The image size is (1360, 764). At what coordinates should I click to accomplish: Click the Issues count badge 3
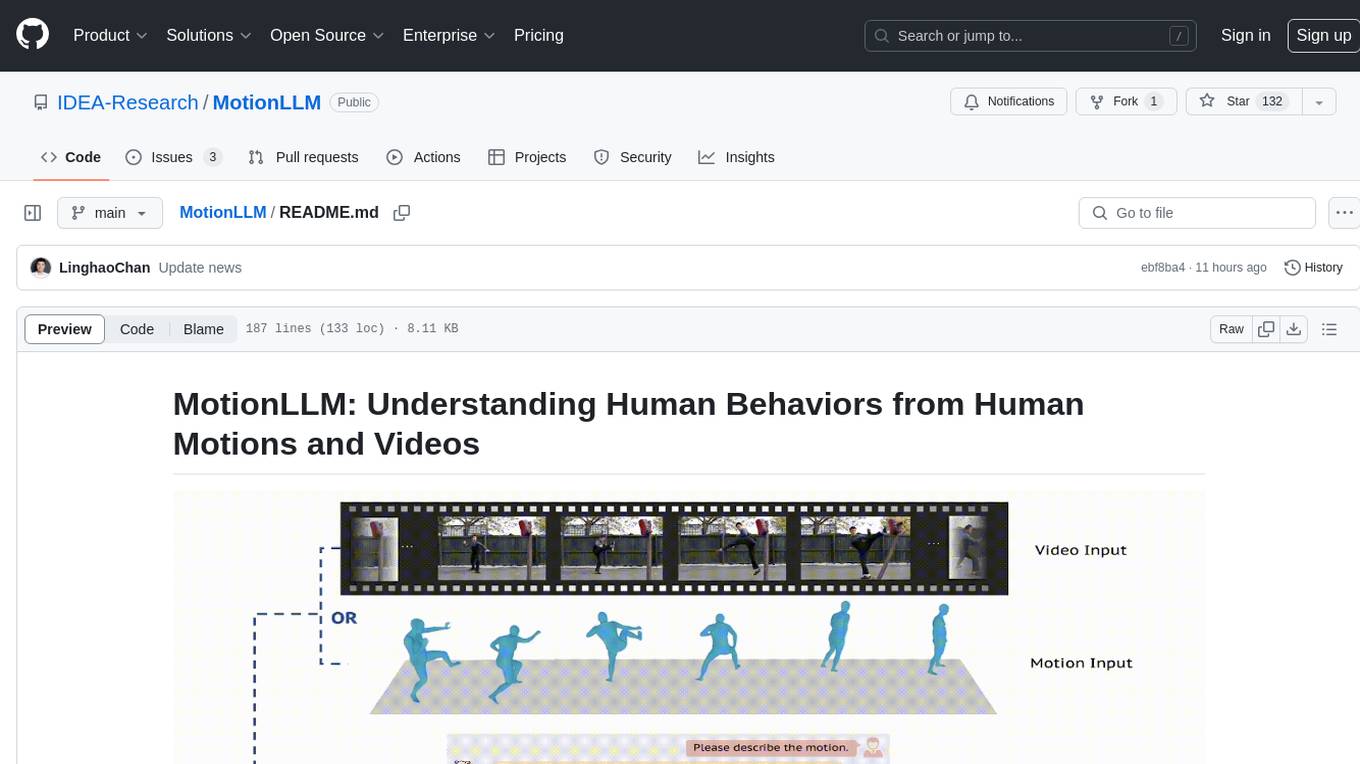pos(212,157)
